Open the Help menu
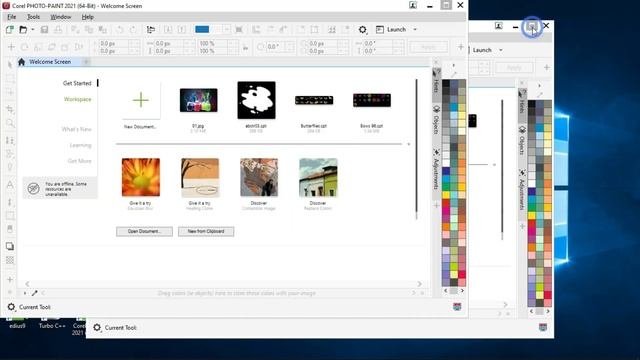This screenshot has width=640, height=360. (x=87, y=17)
